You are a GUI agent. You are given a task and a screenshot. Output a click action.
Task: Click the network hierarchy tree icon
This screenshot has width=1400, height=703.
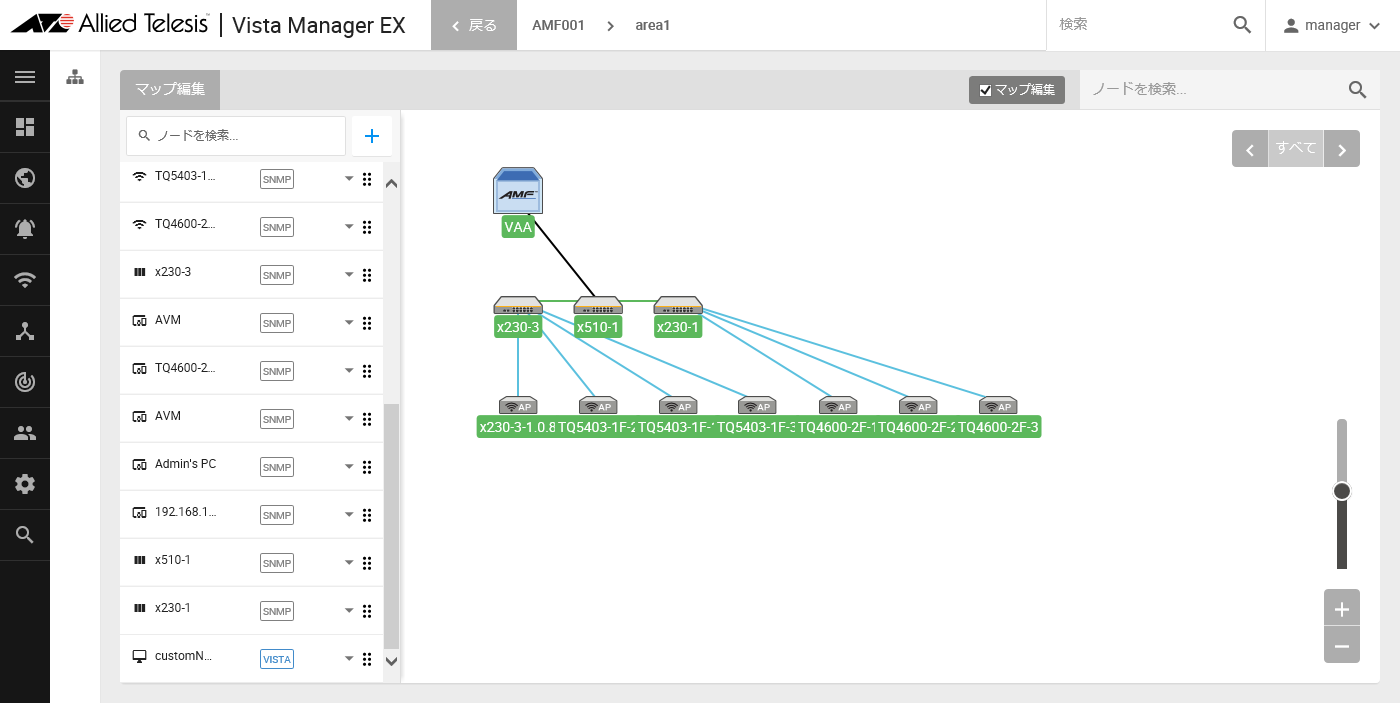tap(75, 77)
